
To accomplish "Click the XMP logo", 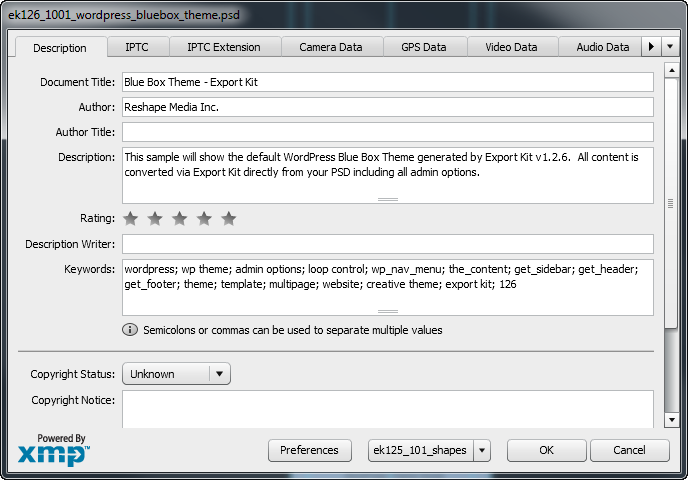I will point(54,454).
